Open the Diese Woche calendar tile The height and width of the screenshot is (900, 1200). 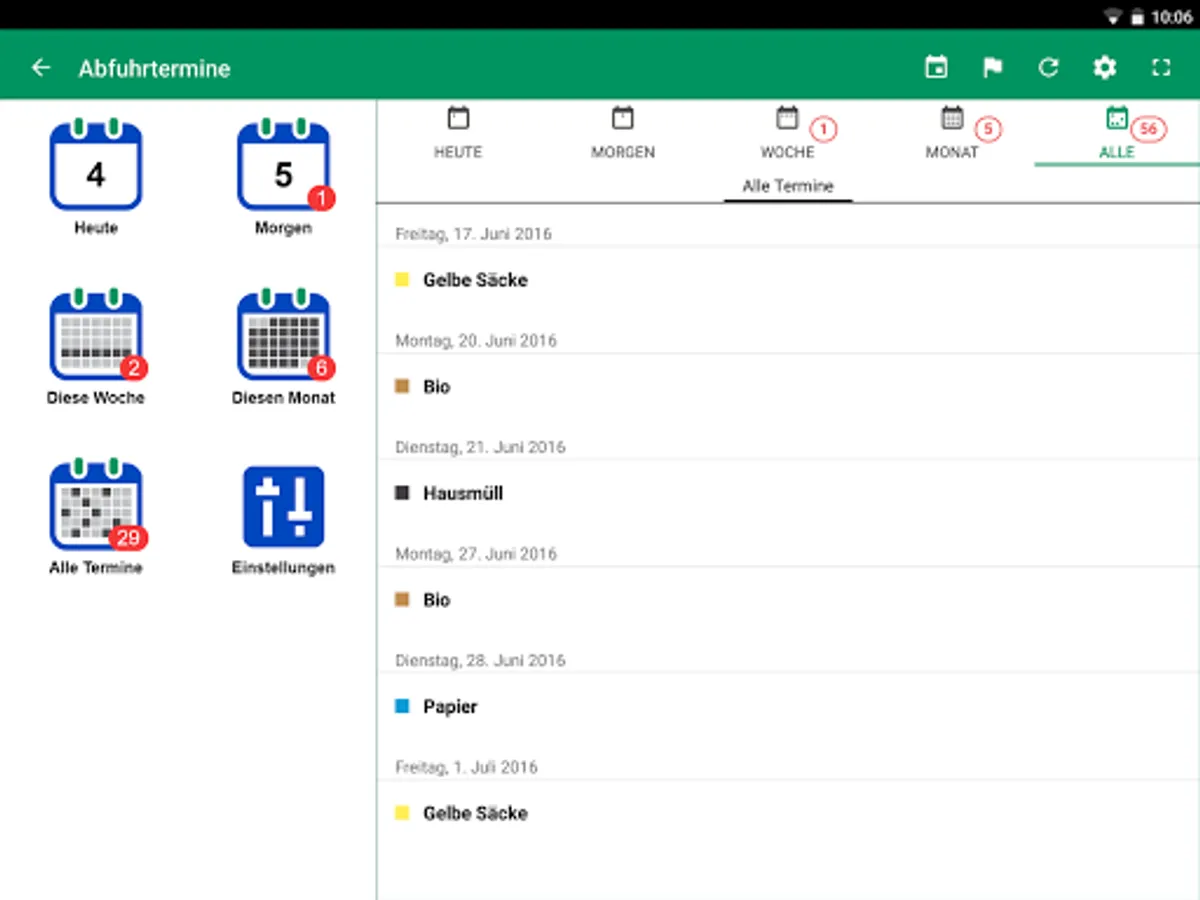point(96,347)
